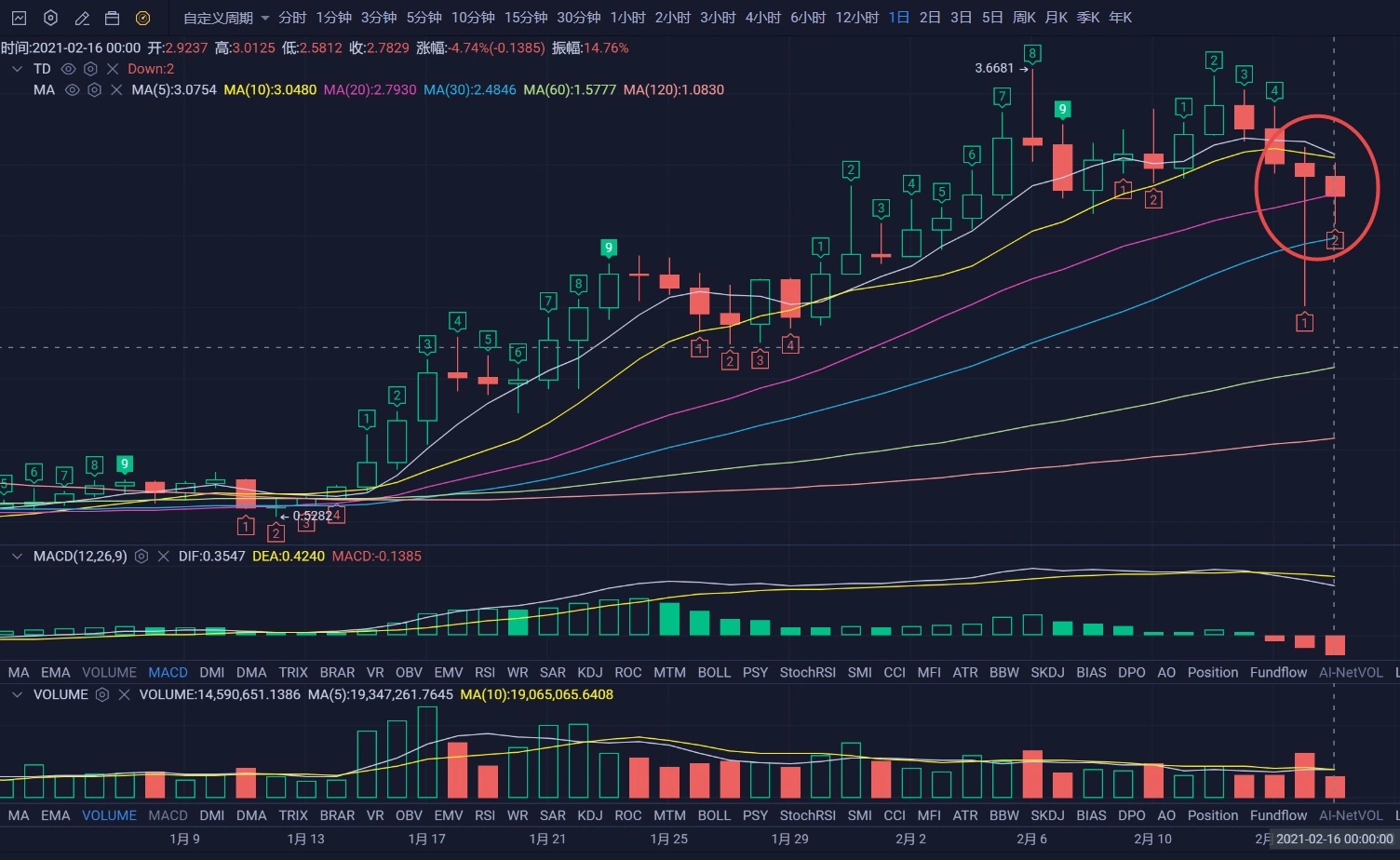Image resolution: width=1400 pixels, height=860 pixels.
Task: Remove the TD indicator with its X
Action: point(113,69)
